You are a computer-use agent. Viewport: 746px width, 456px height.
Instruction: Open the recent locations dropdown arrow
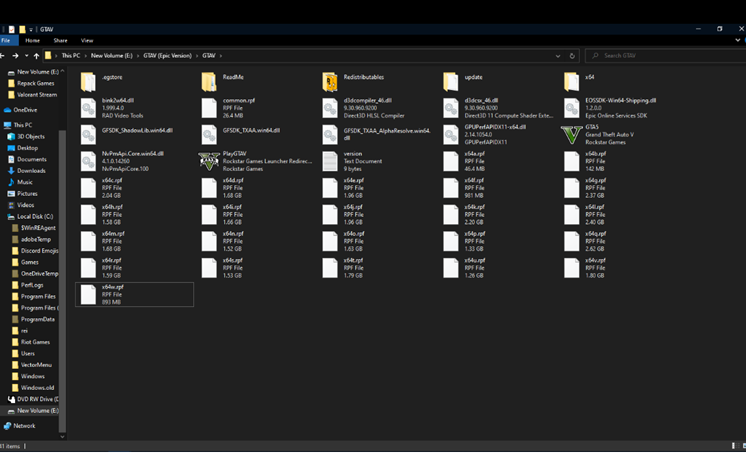(26, 56)
